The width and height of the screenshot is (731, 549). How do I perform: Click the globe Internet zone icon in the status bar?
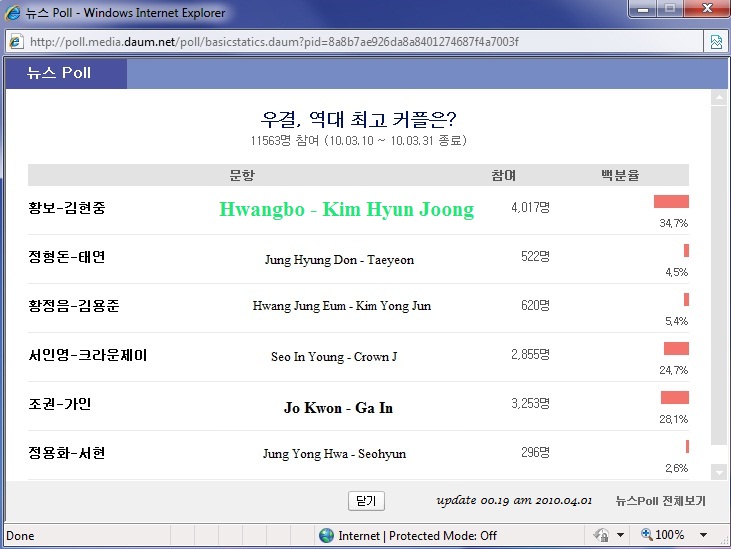tap(326, 535)
